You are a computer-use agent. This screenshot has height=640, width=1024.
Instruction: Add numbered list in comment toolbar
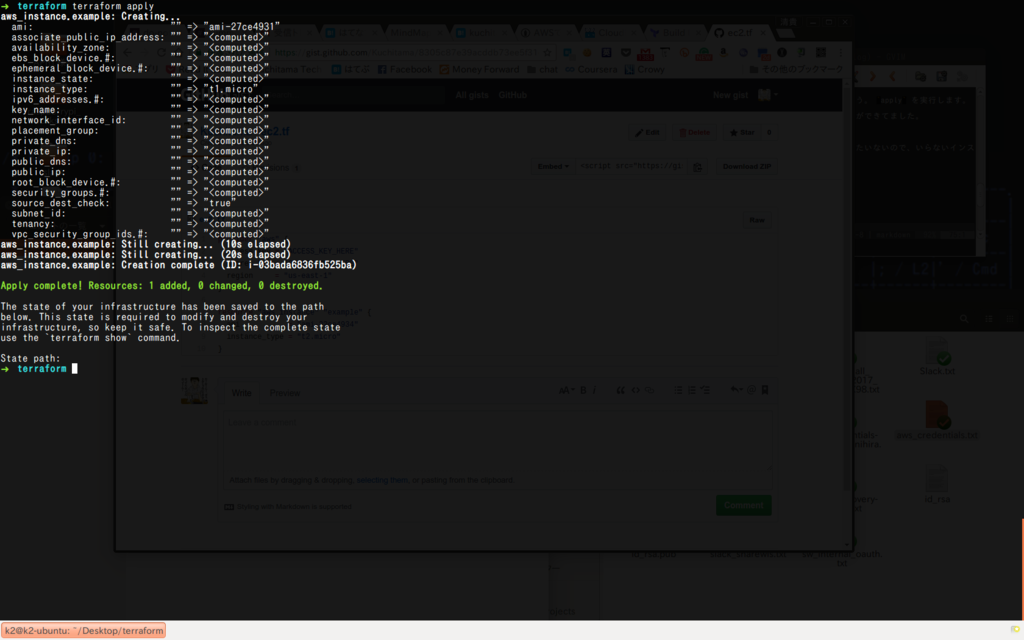coord(692,391)
